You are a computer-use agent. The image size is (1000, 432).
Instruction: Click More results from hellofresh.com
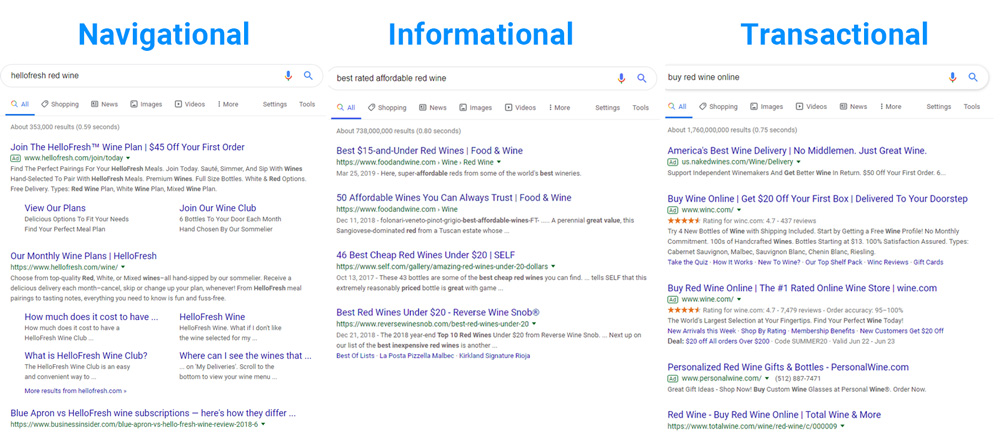pos(75,391)
